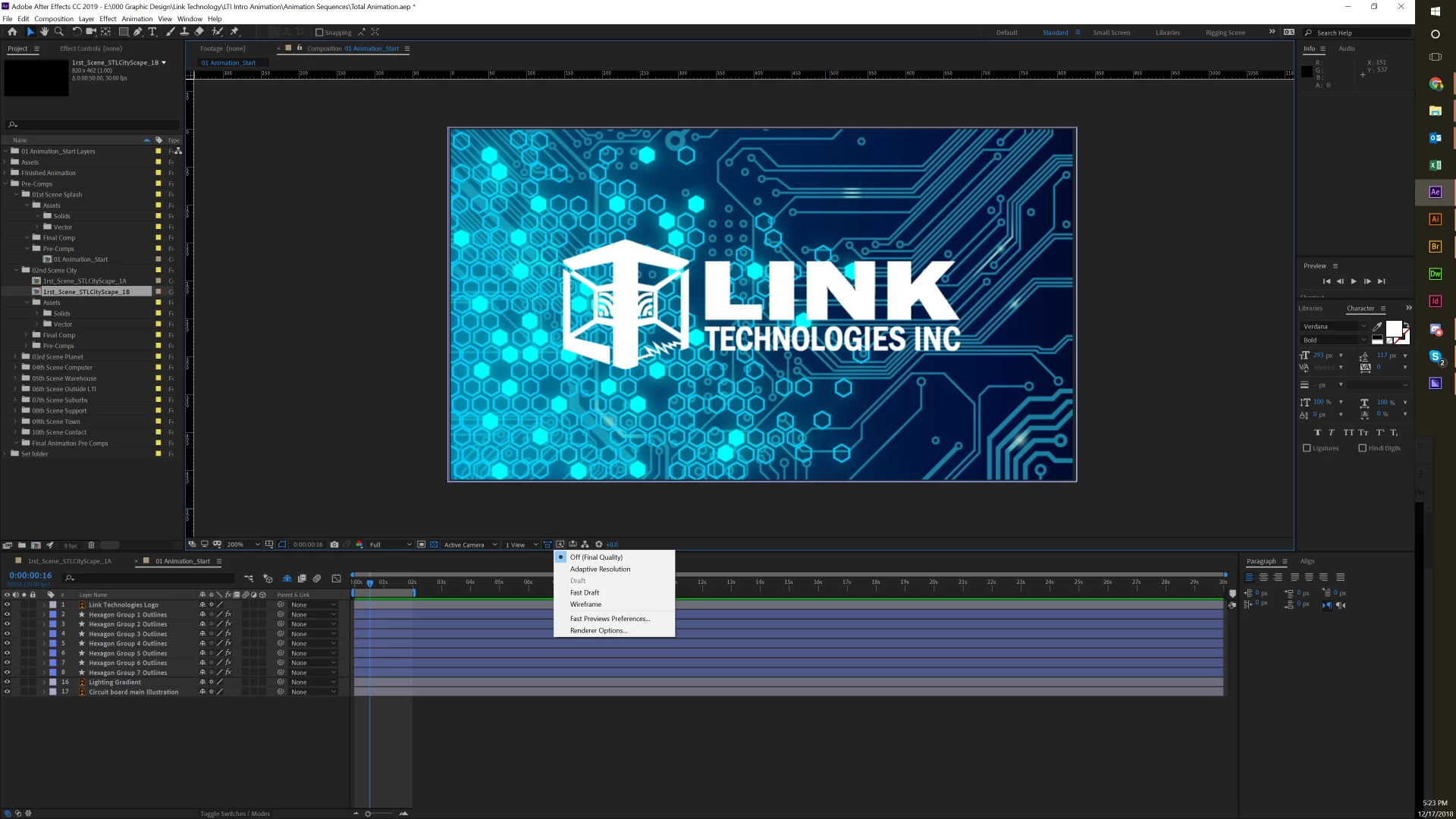Click the Home icon in toolbar

tap(12, 32)
